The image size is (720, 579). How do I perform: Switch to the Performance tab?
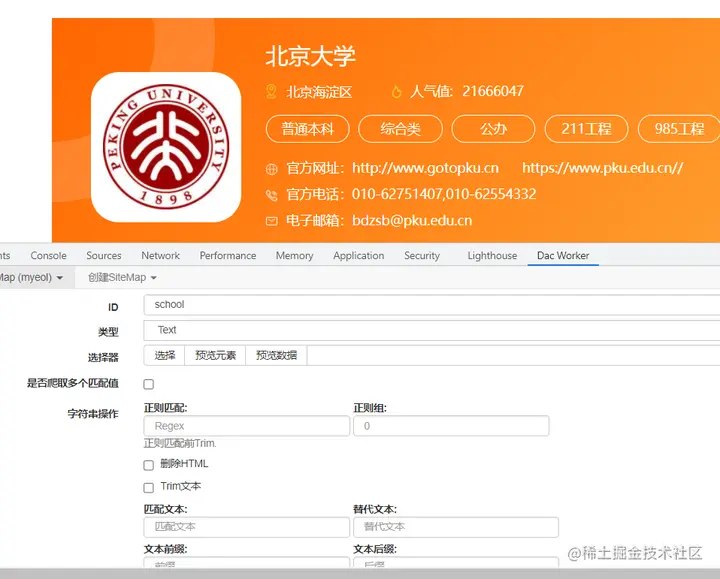pyautogui.click(x=228, y=255)
